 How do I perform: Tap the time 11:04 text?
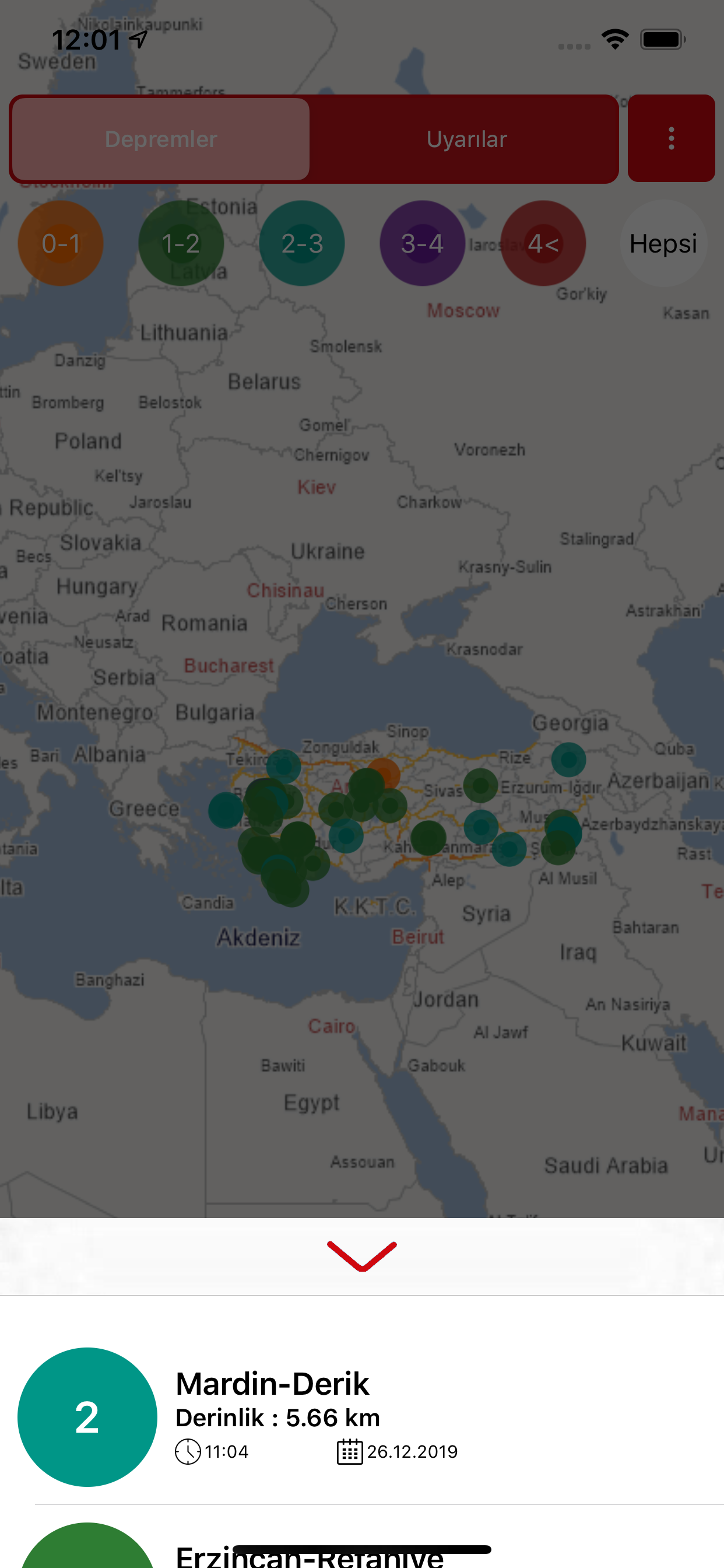[226, 1452]
